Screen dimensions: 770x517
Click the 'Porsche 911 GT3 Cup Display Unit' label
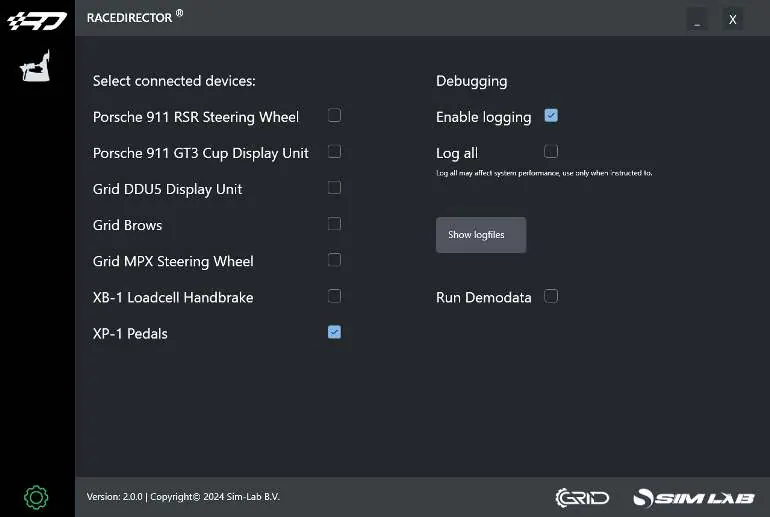[x=201, y=153]
